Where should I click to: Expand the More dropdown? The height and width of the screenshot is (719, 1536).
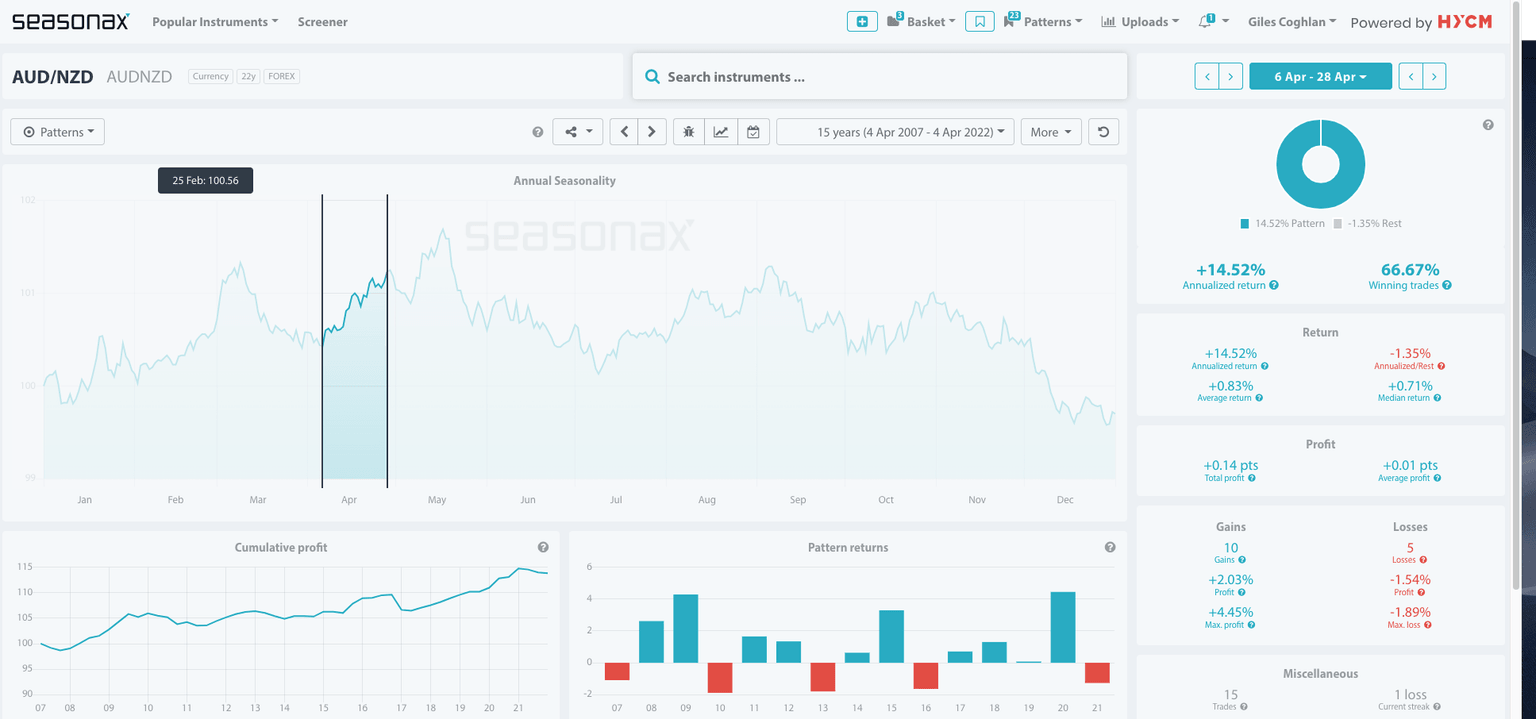[1050, 132]
